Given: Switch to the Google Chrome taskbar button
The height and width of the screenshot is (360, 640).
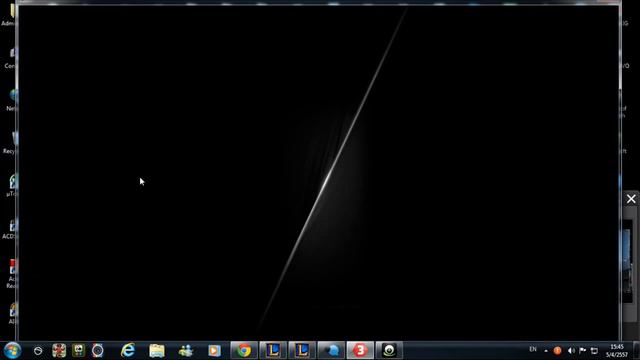Looking at the screenshot, I should [x=244, y=350].
